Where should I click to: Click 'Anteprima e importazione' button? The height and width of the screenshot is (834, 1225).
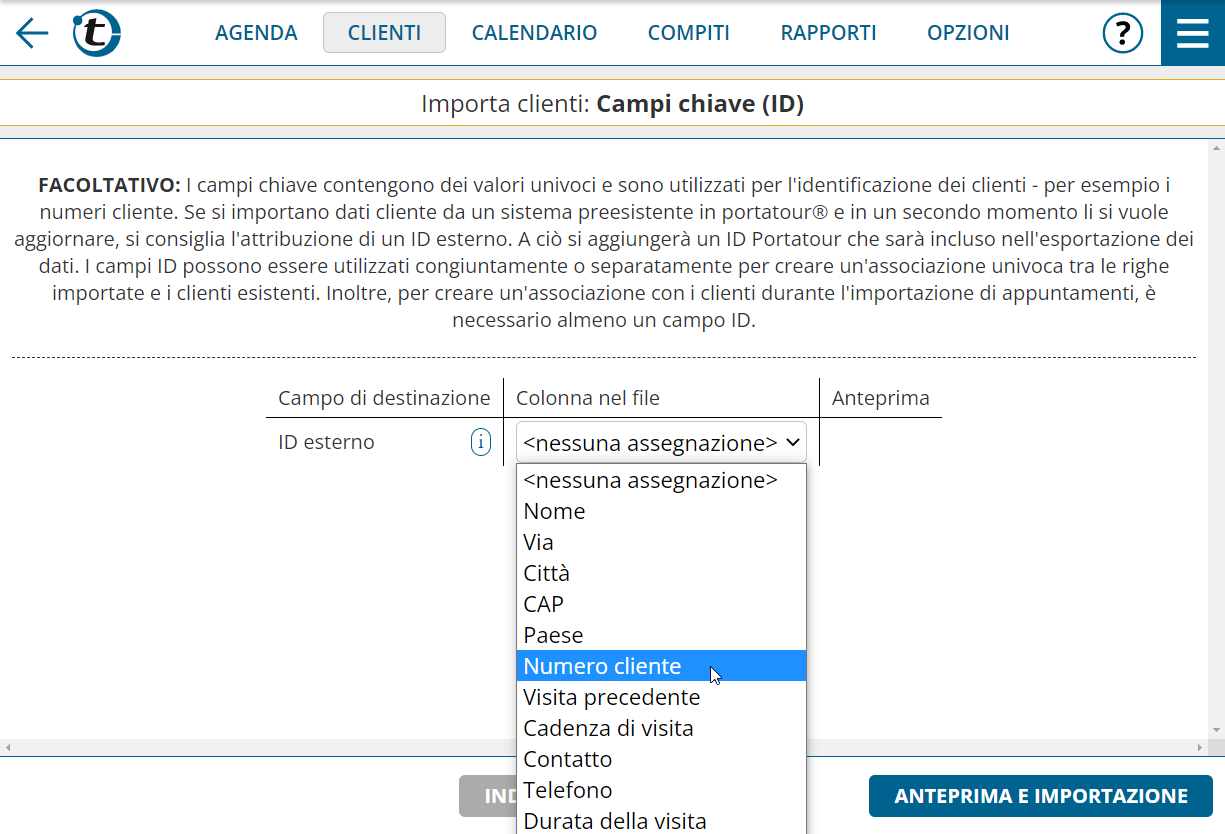point(1040,796)
